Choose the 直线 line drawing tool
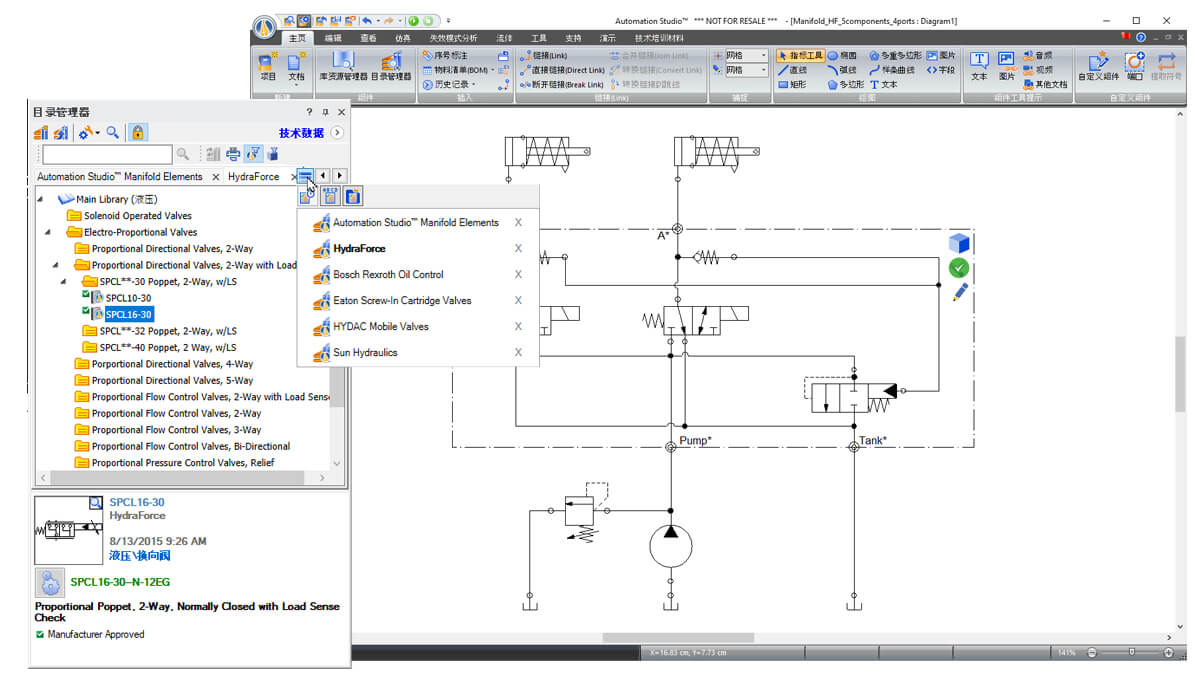The height and width of the screenshot is (674, 1200). (x=792, y=70)
